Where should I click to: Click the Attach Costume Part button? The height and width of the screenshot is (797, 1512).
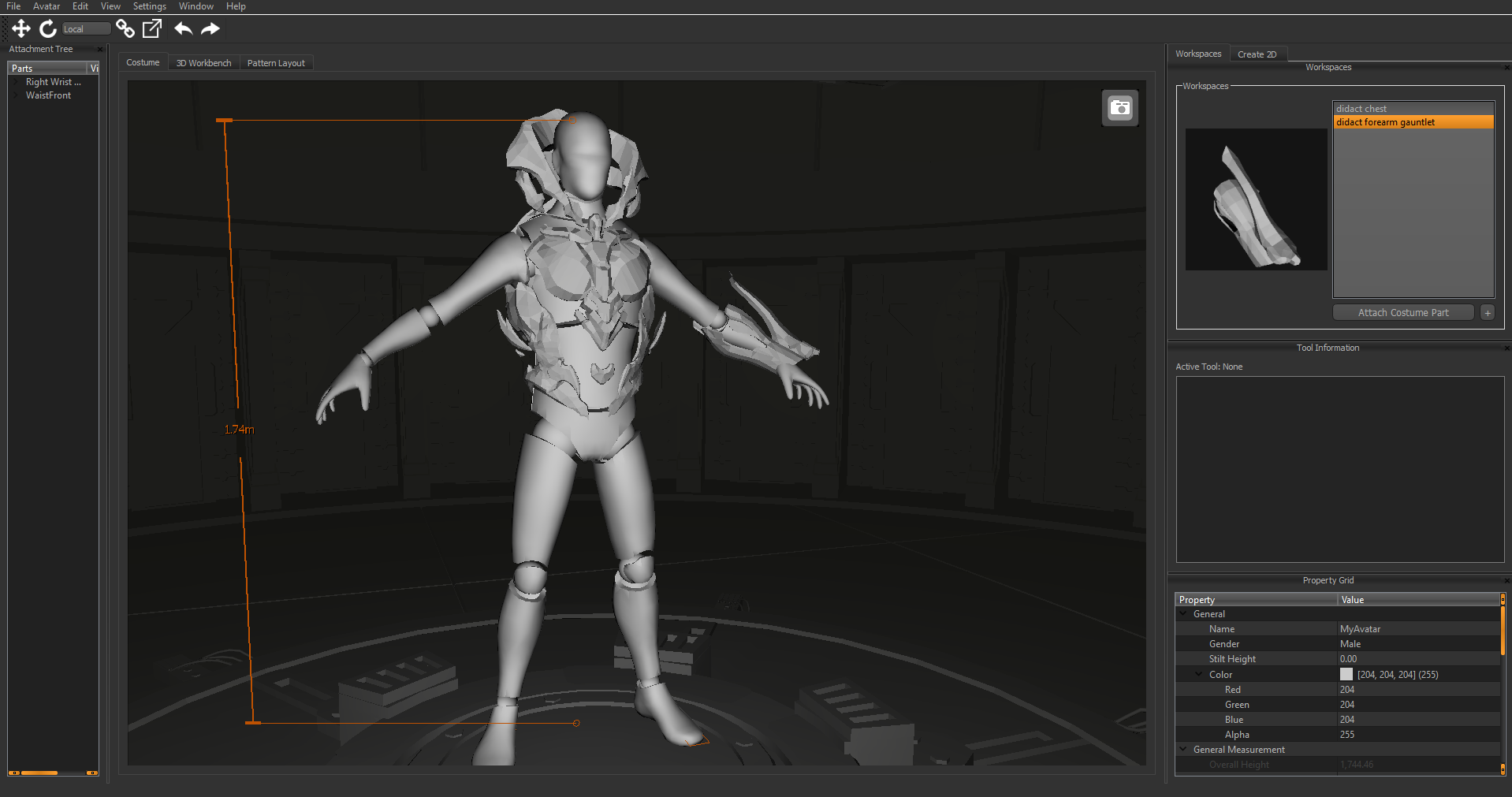coord(1403,313)
